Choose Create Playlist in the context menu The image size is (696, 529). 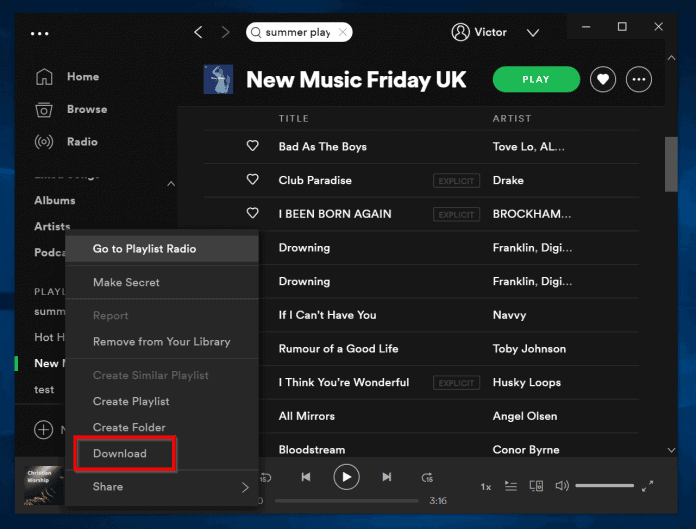click(x=162, y=401)
